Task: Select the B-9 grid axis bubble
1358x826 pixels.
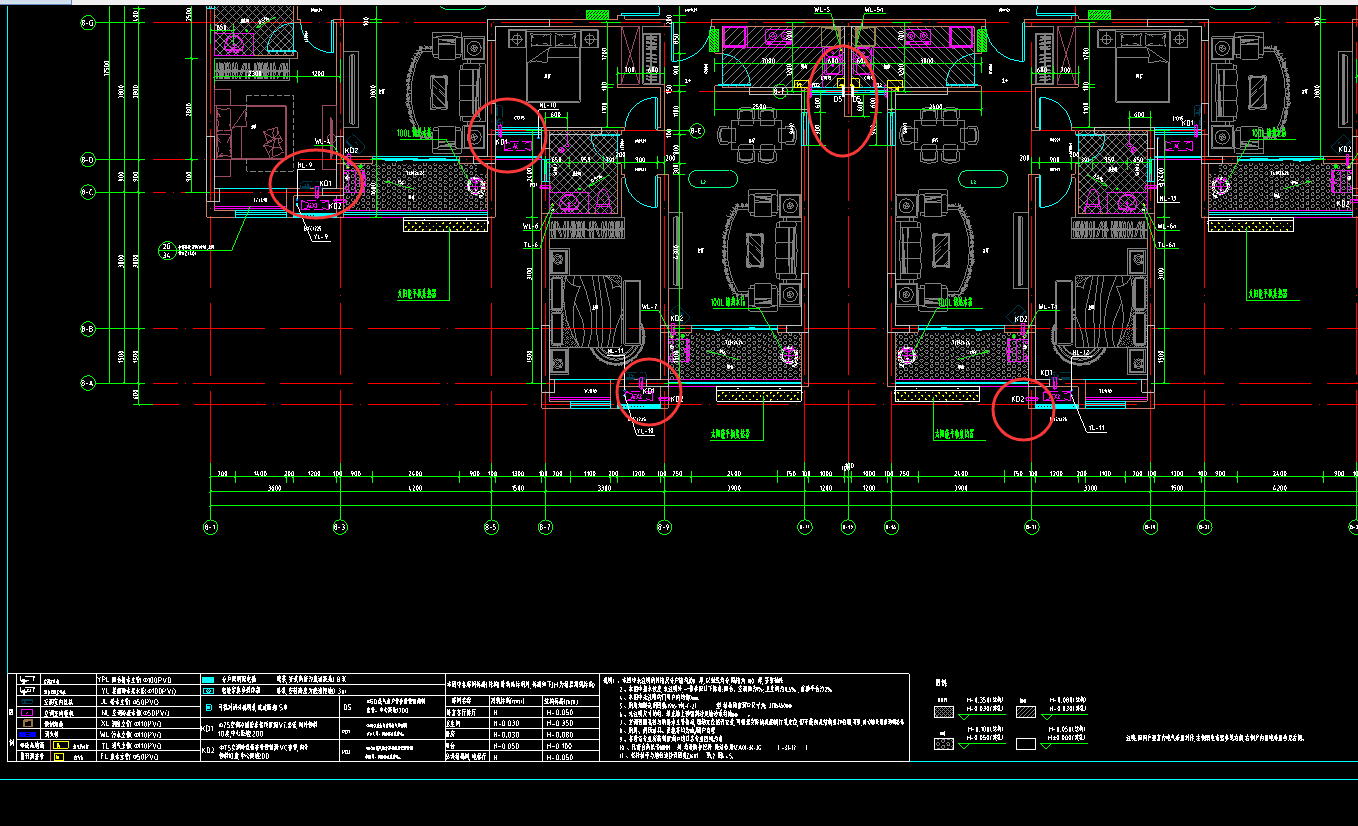Action: (663, 526)
